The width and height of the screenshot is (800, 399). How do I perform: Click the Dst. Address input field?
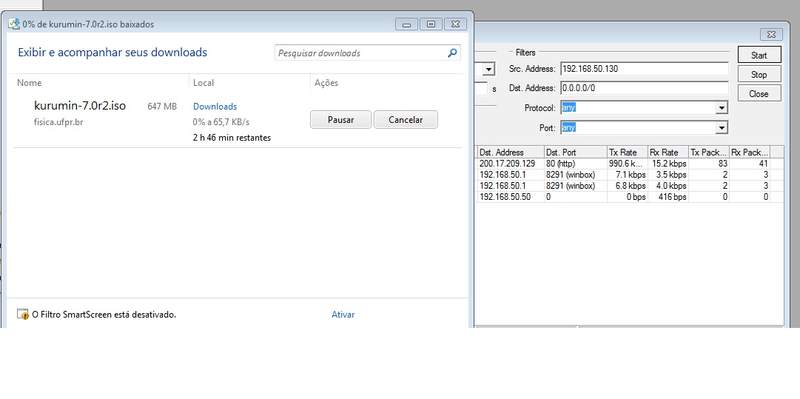point(644,88)
